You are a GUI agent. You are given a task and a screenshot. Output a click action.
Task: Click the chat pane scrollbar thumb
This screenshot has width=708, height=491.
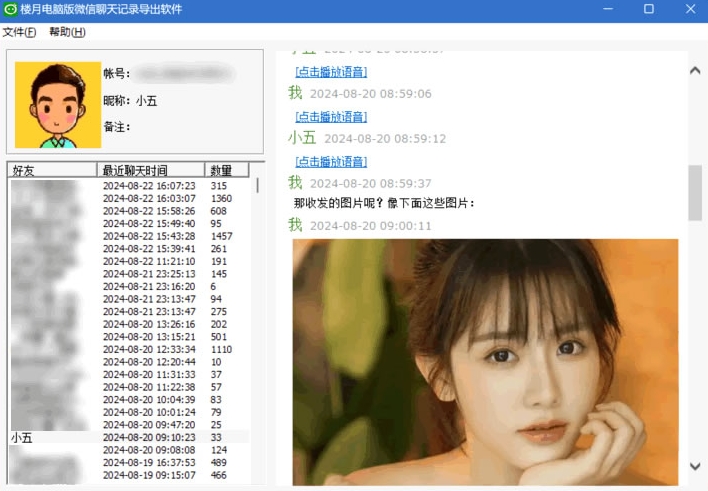695,193
